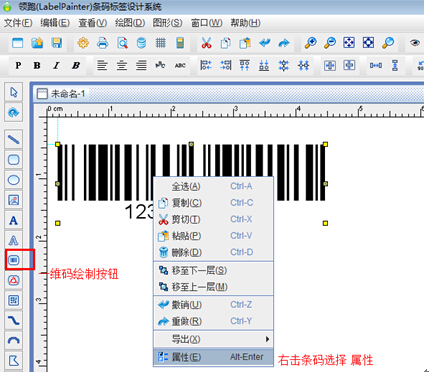
Task: Choose 剪切(T) in context menu
Action: coord(213,219)
